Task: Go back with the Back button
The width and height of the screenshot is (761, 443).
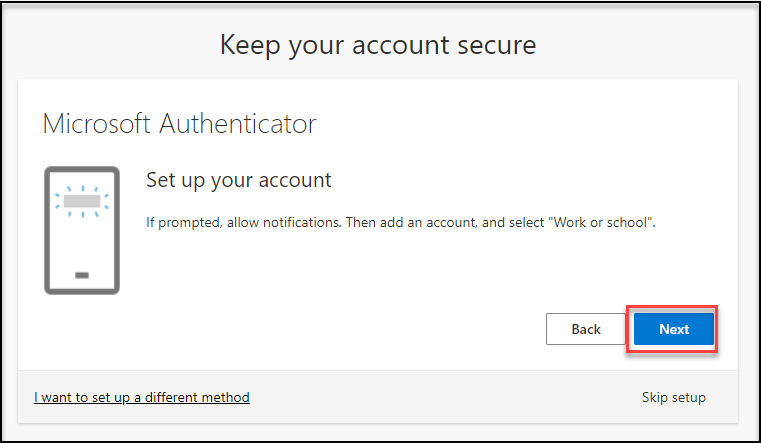Action: [x=586, y=329]
